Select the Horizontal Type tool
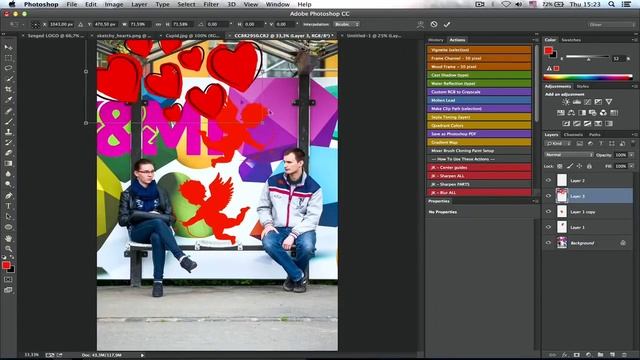 (x=8, y=206)
